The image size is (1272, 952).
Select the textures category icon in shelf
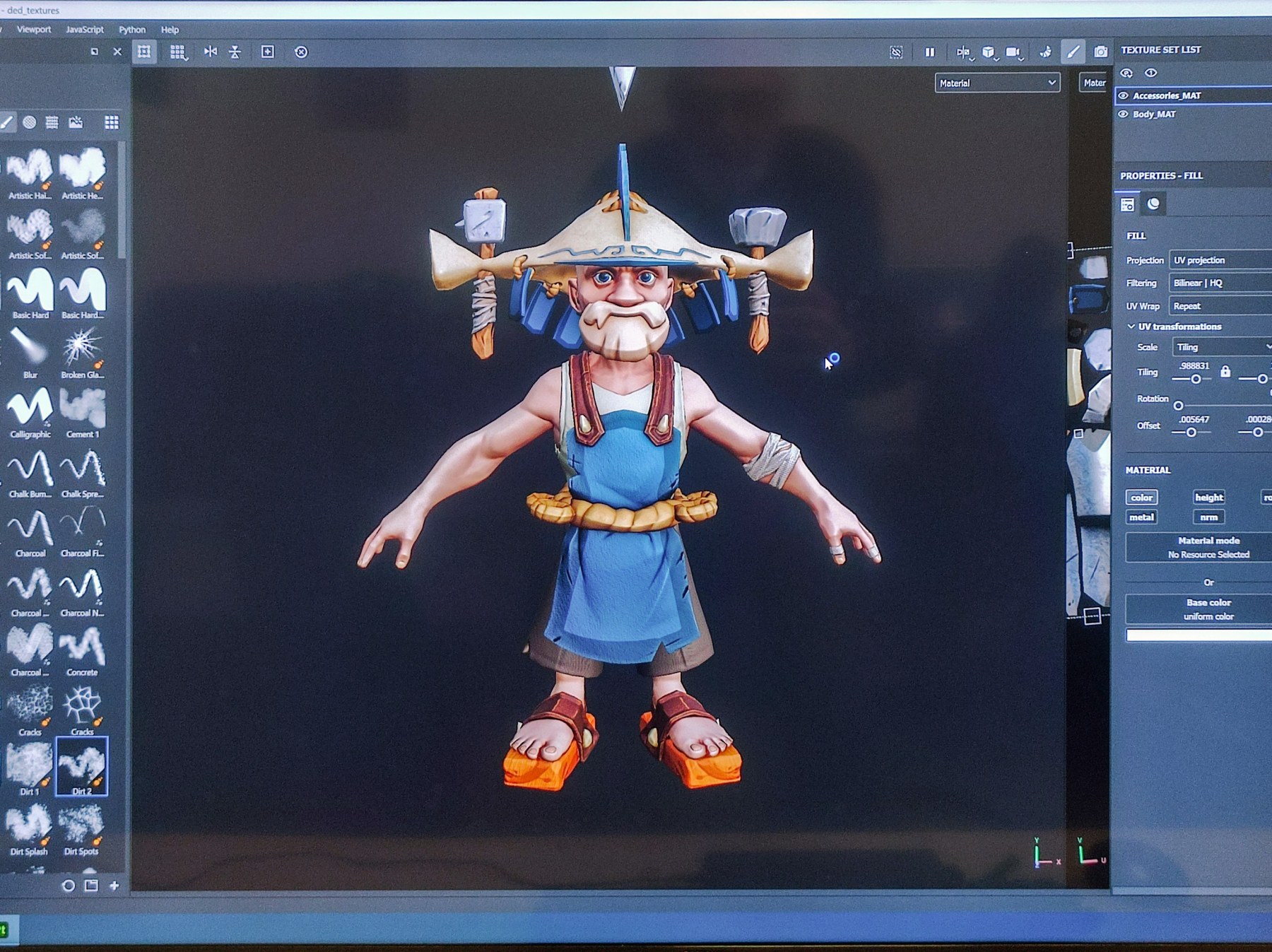[x=52, y=122]
